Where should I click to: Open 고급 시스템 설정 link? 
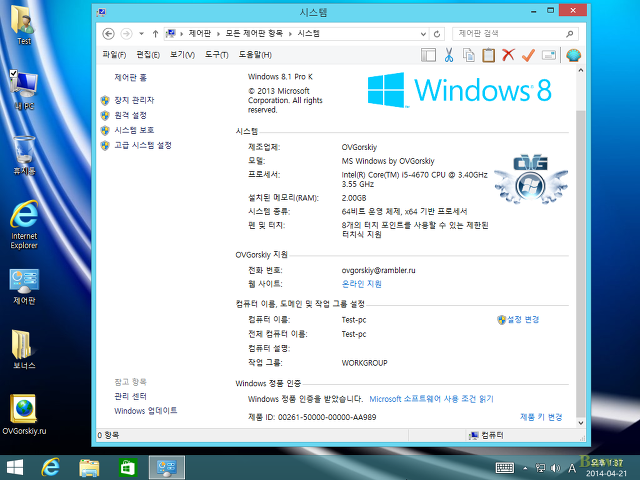tap(143, 145)
